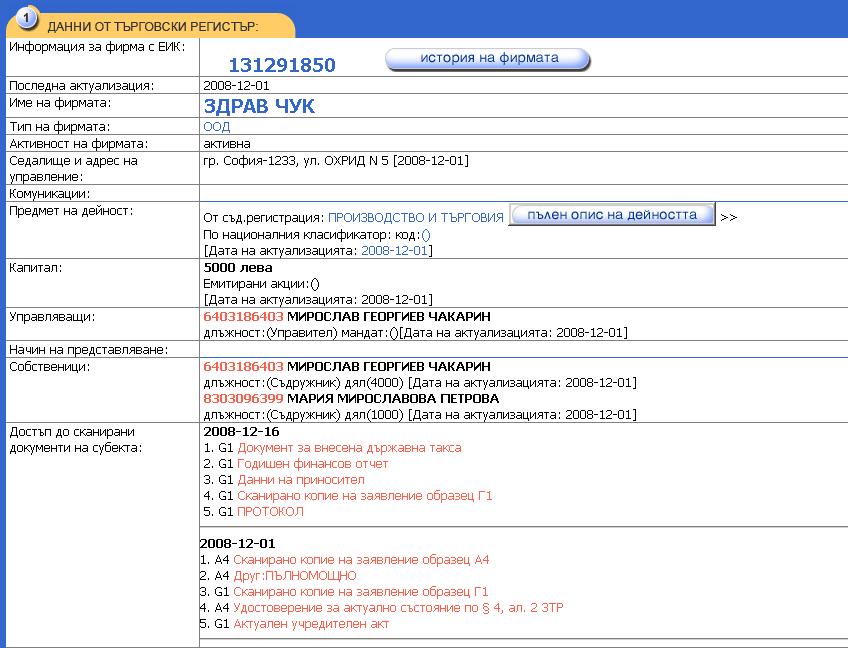Image resolution: width=848 pixels, height=648 pixels.
Task: Click the Последна актуализация label
Action: pos(82,85)
